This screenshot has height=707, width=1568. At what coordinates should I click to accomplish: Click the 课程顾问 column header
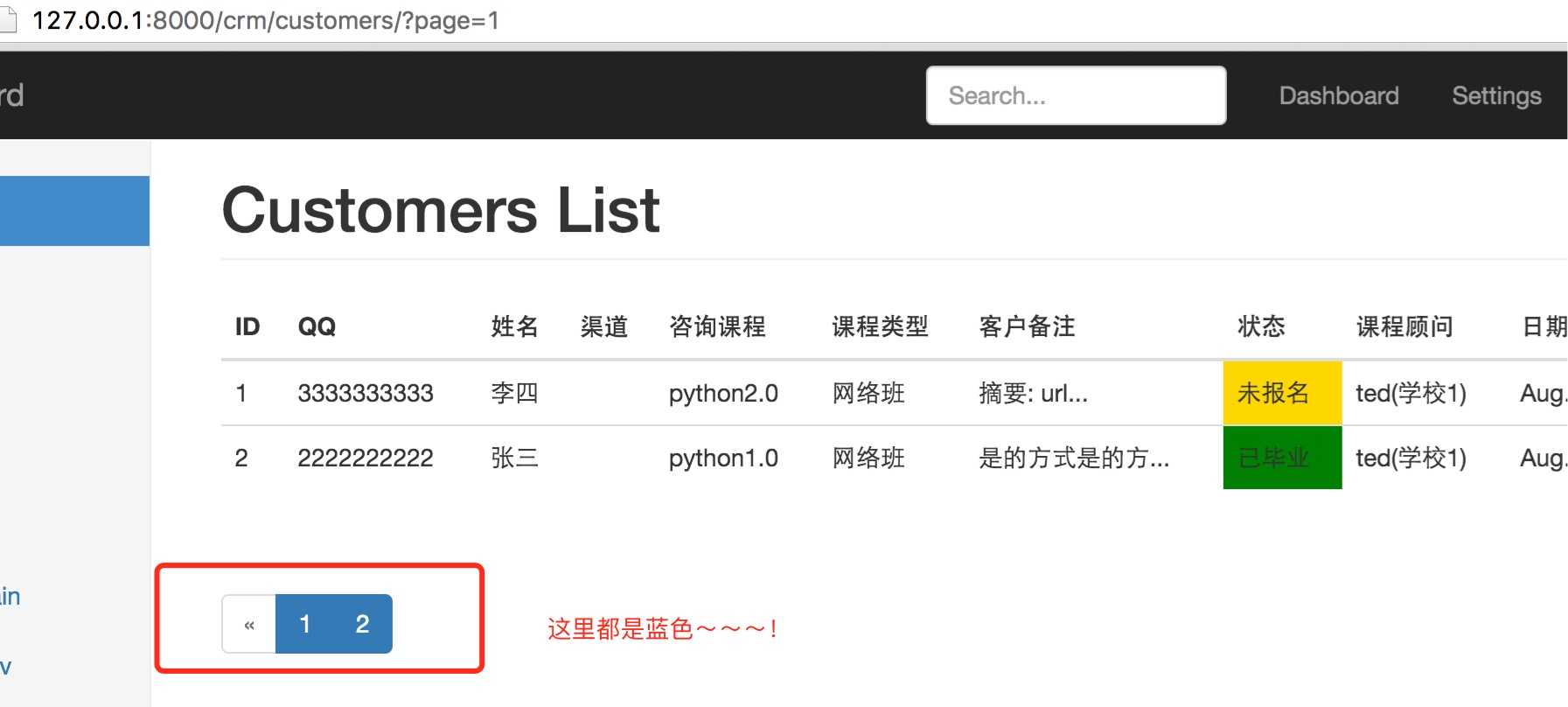tap(1404, 326)
